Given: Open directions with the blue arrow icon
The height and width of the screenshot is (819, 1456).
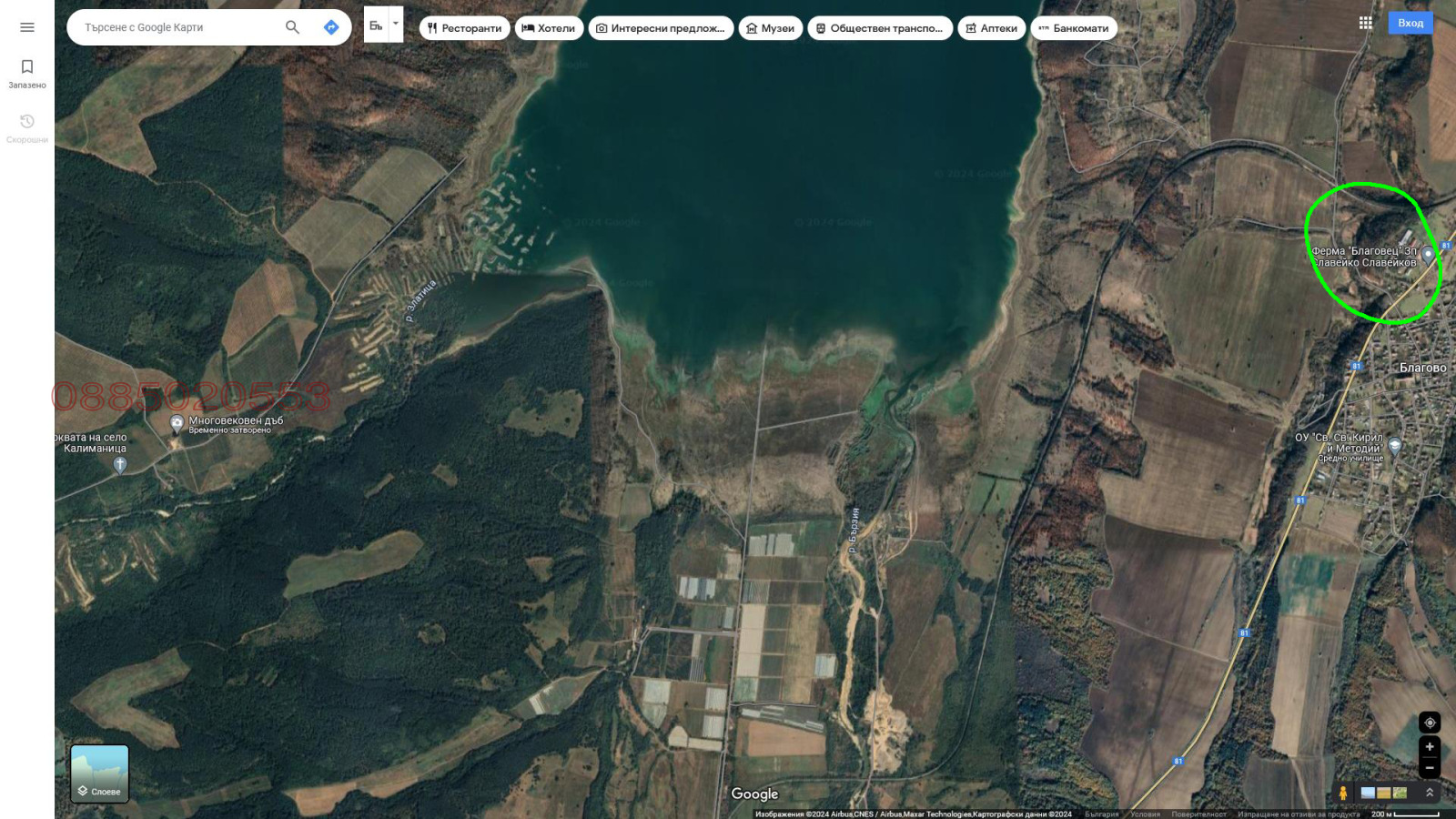Looking at the screenshot, I should (331, 27).
